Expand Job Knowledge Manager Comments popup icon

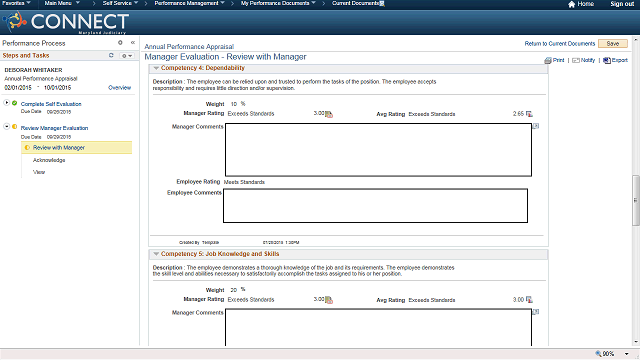coord(536,312)
